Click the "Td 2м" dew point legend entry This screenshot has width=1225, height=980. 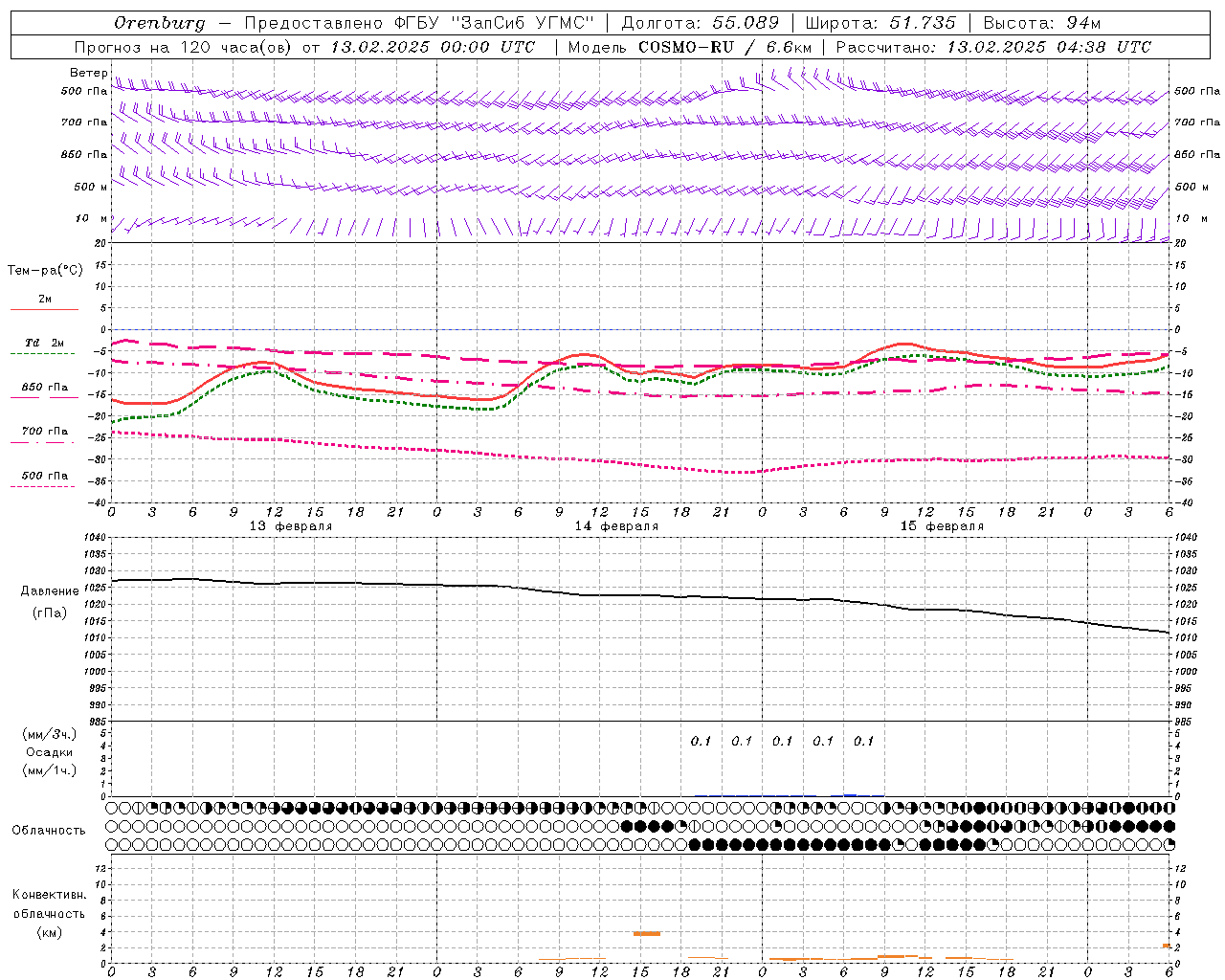pyautogui.click(x=45, y=343)
